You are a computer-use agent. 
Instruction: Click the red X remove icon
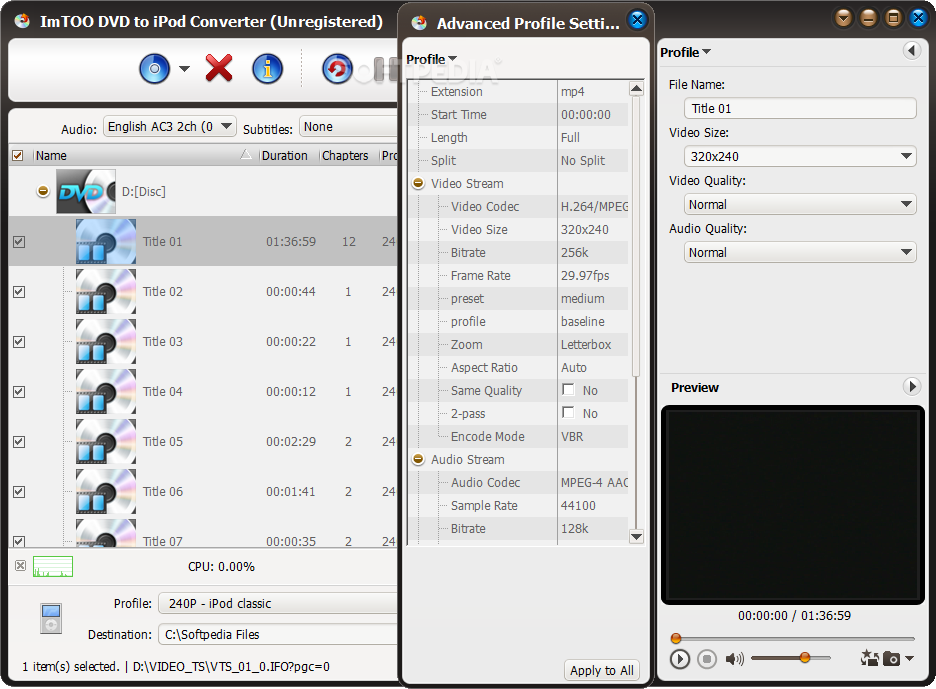click(219, 68)
